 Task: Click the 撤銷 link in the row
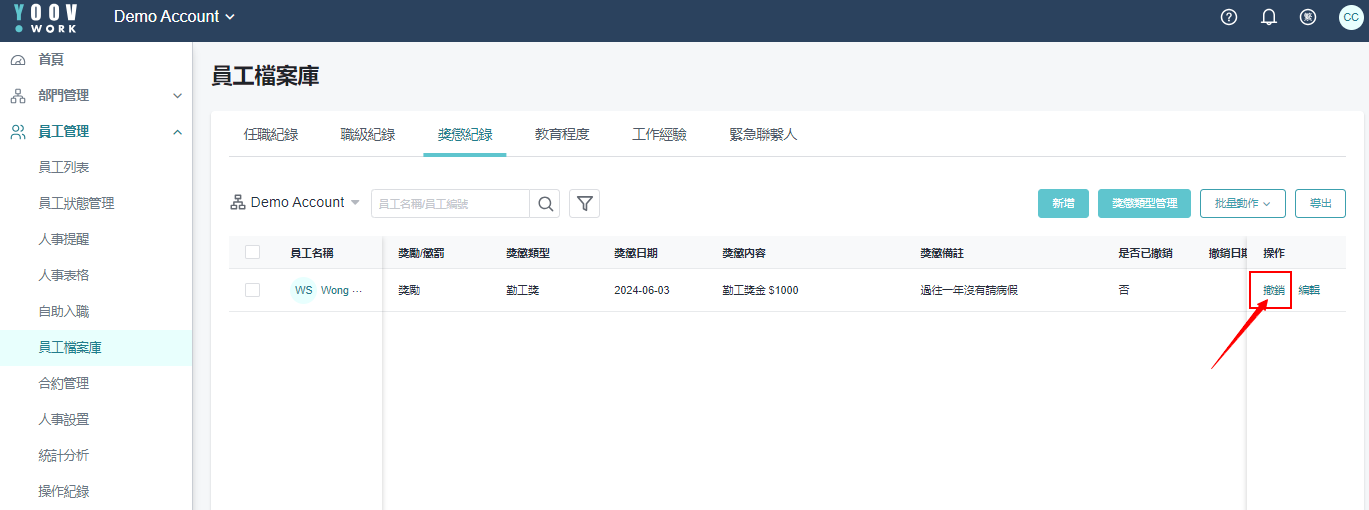point(1274,290)
